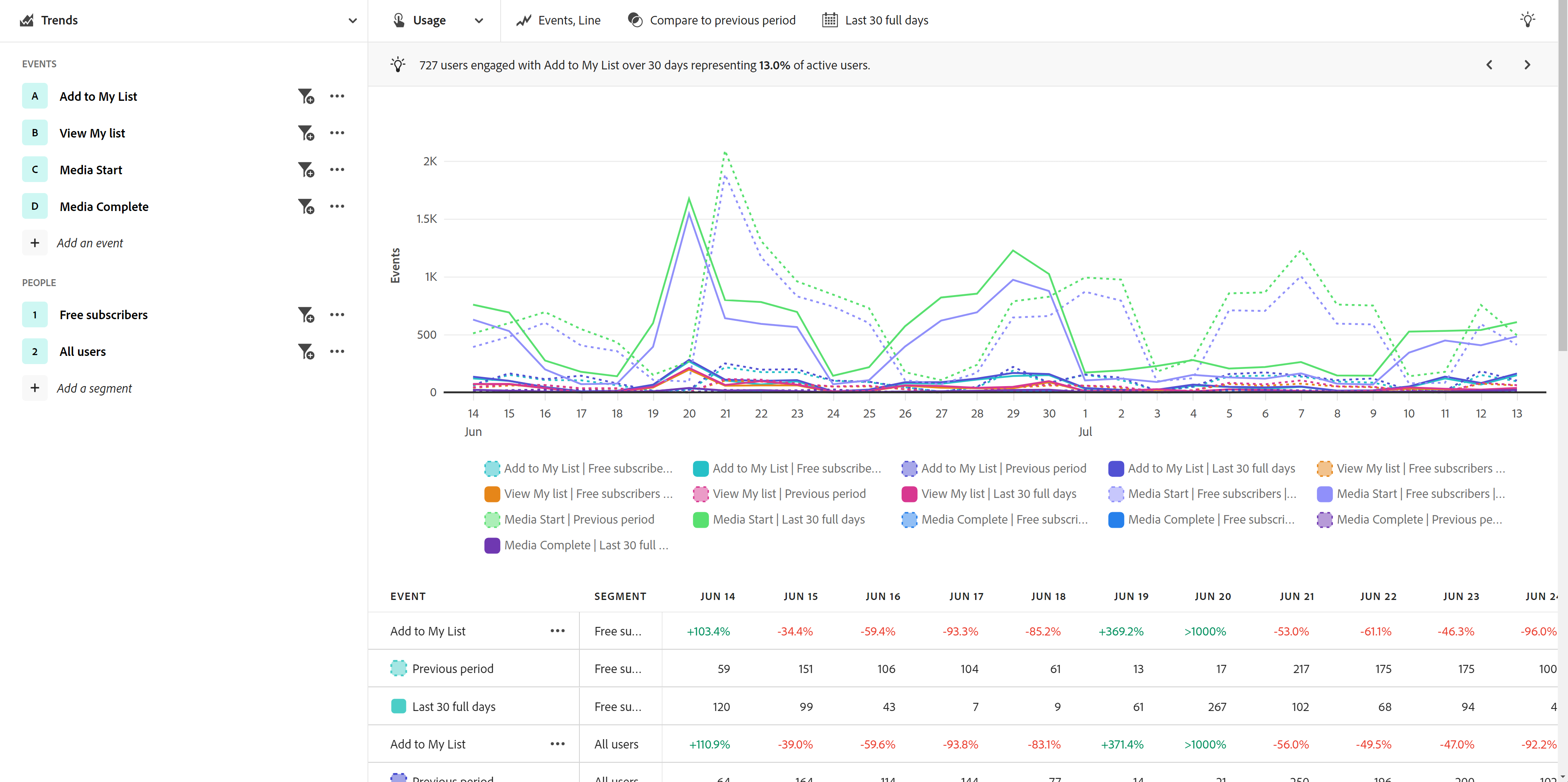Go to previous insight arrow

(x=1489, y=65)
